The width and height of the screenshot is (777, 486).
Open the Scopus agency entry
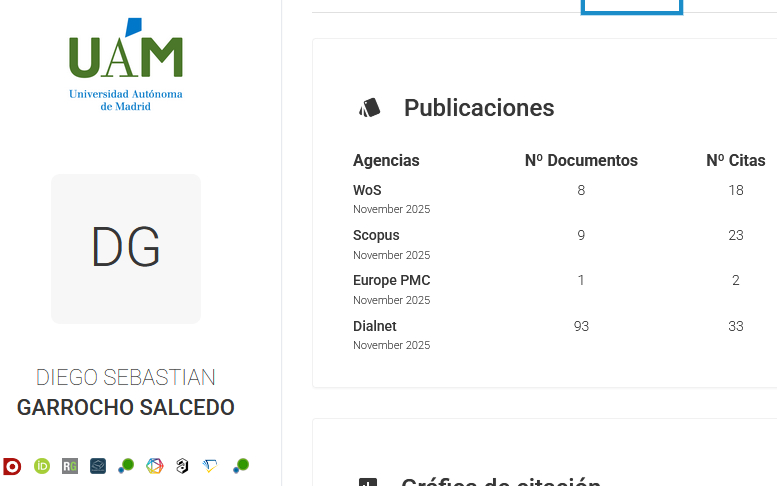376,235
